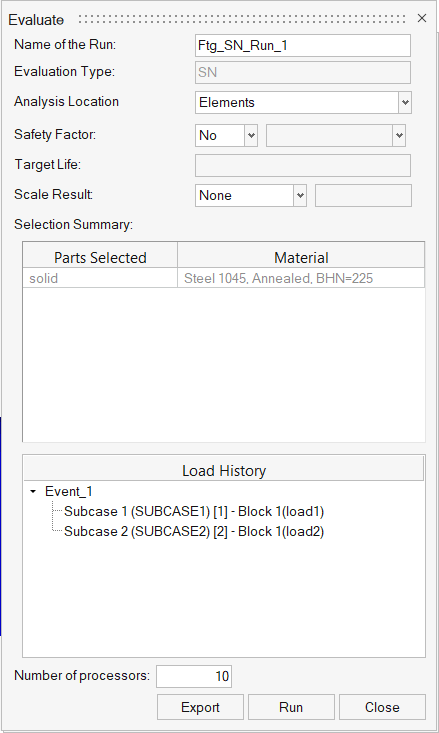The width and height of the screenshot is (439, 733).
Task: Click the Parts Selected column header
Action: coord(100,258)
